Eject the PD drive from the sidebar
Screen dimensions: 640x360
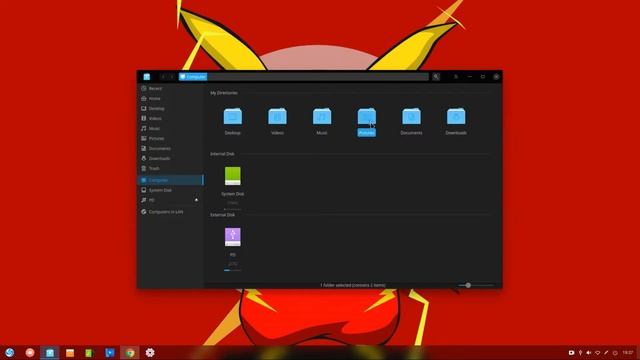tap(196, 200)
